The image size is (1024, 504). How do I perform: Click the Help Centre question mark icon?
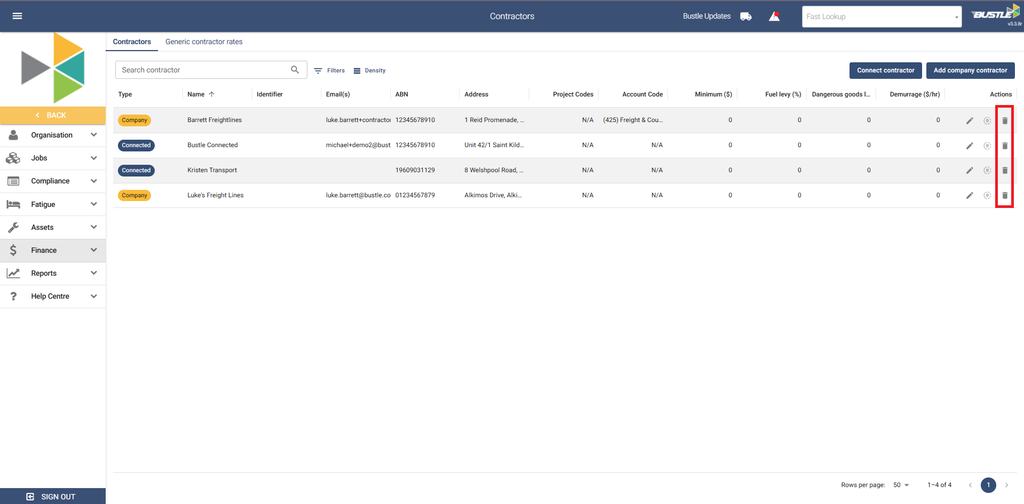13,296
